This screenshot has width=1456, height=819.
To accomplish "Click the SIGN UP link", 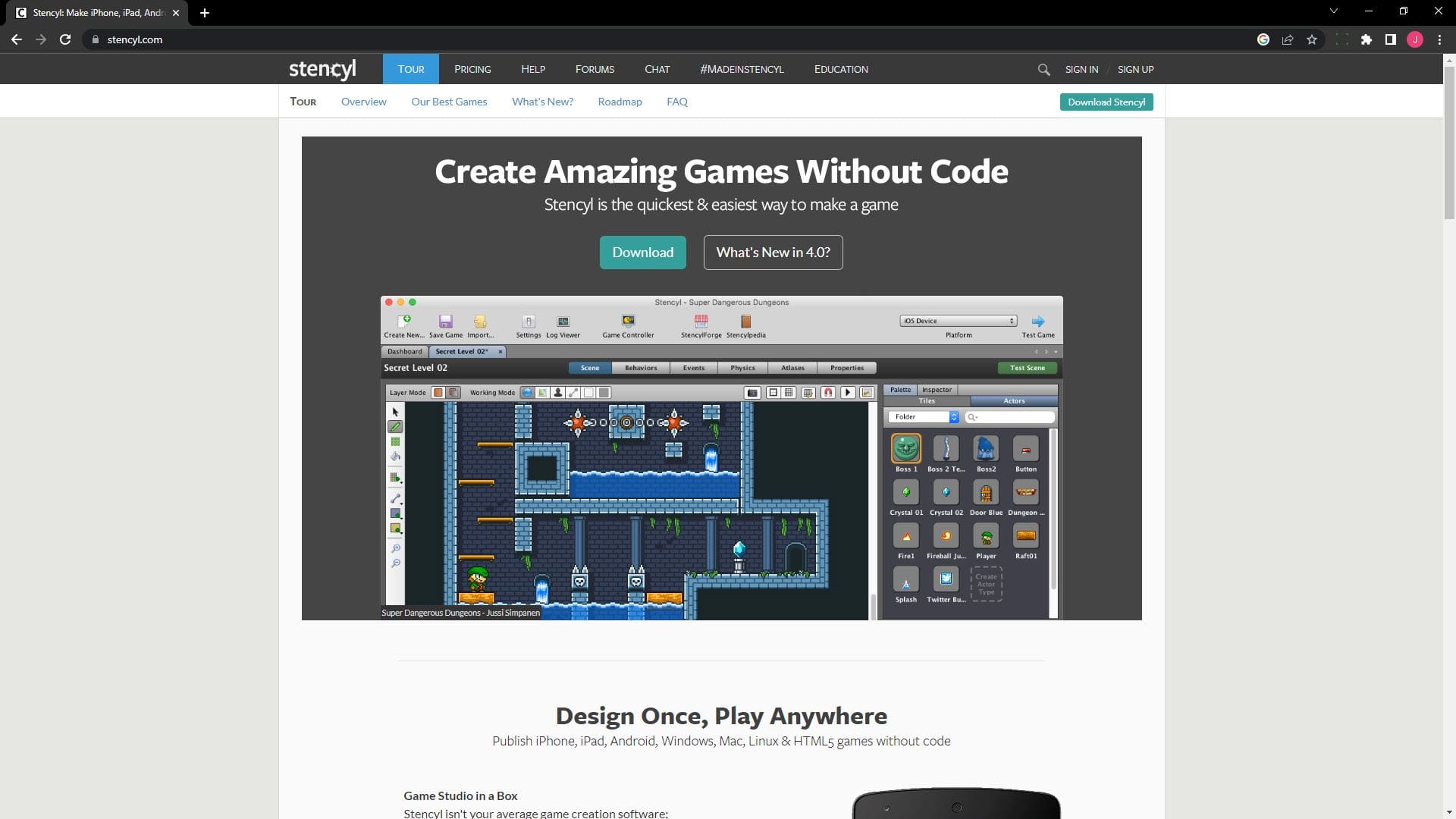I will [x=1135, y=69].
